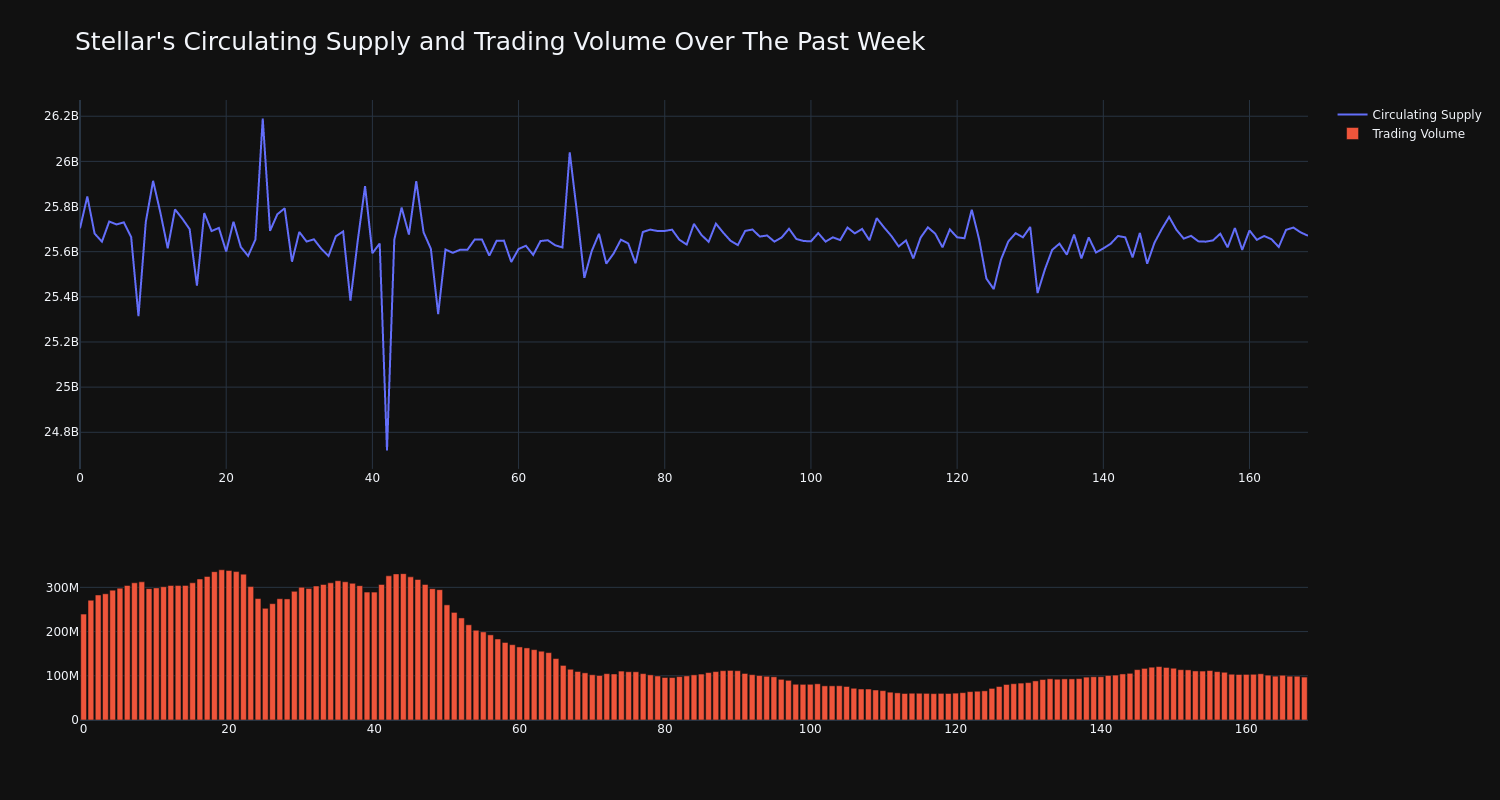Click the 300M volume axis label
Image resolution: width=1500 pixels, height=800 pixels.
coord(61,588)
